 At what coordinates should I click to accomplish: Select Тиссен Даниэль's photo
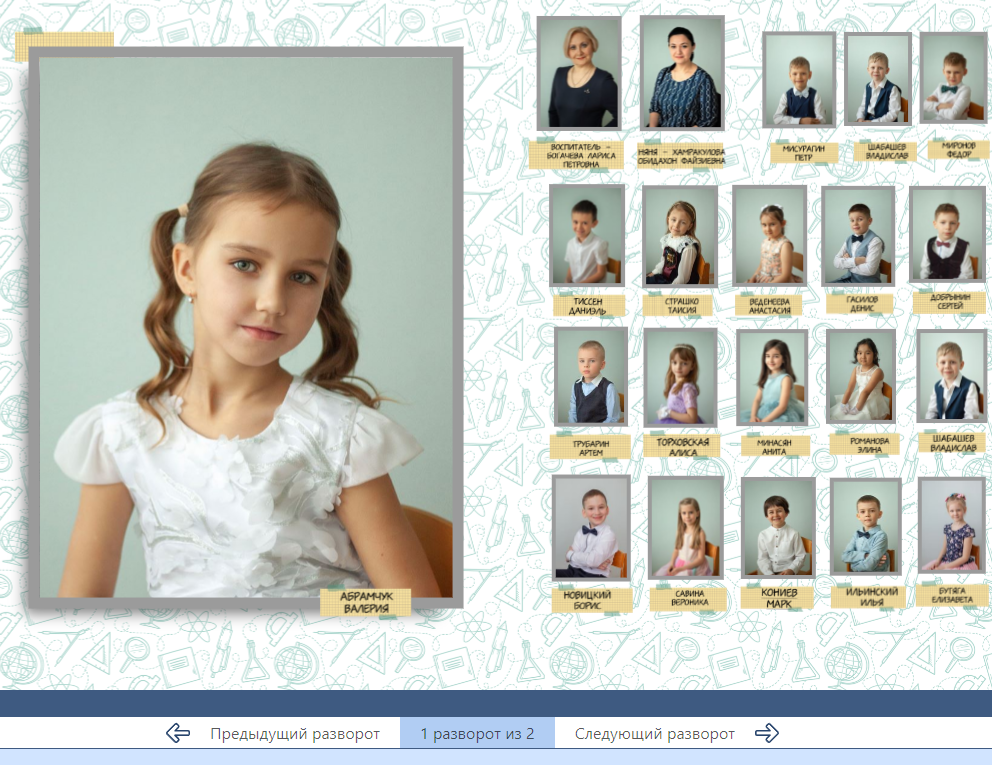pyautogui.click(x=587, y=235)
